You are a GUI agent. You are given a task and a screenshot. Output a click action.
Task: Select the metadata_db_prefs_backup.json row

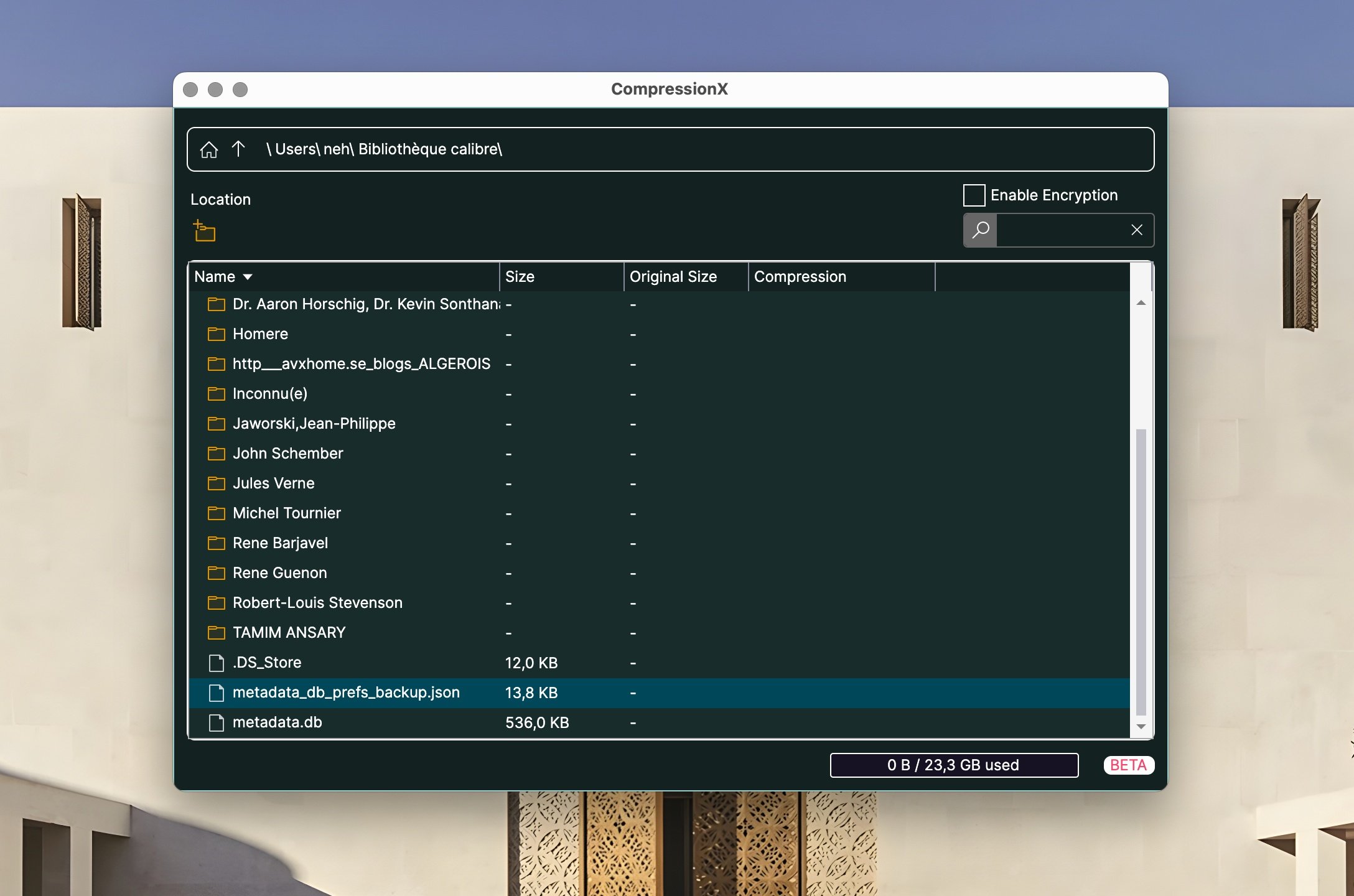346,693
